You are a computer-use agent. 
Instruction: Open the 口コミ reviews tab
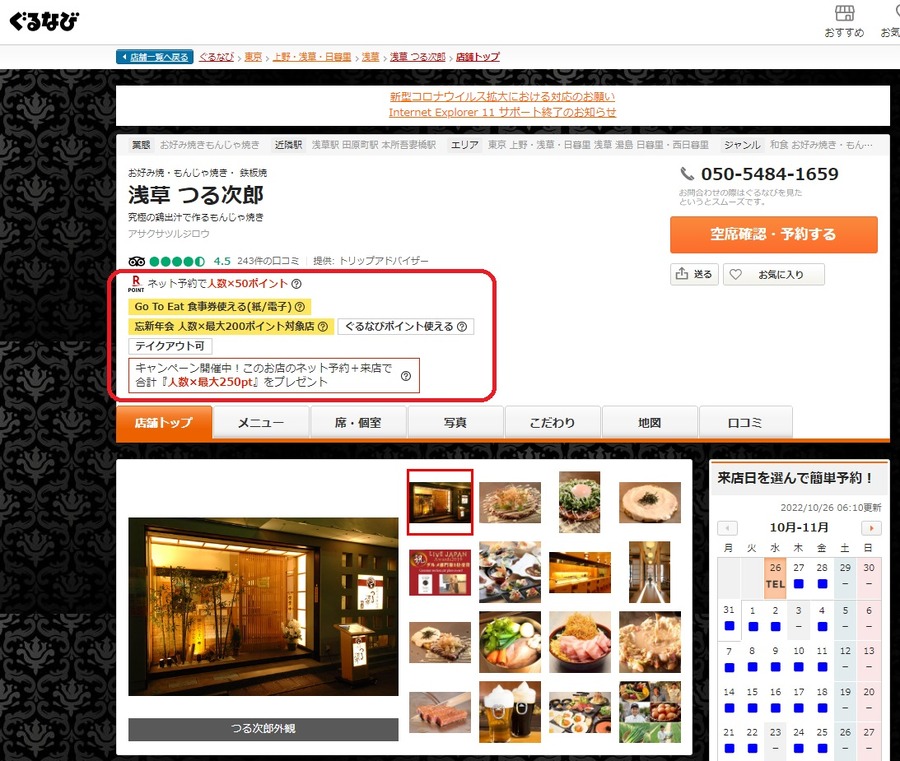pyautogui.click(x=746, y=422)
